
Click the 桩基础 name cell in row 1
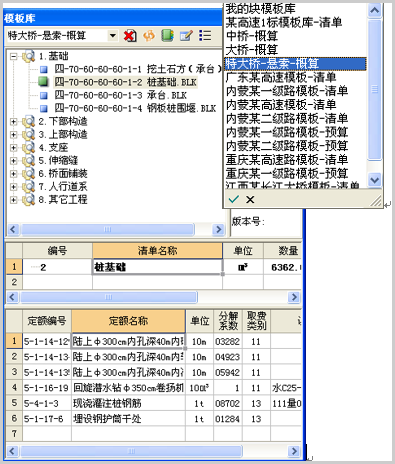coord(157,267)
